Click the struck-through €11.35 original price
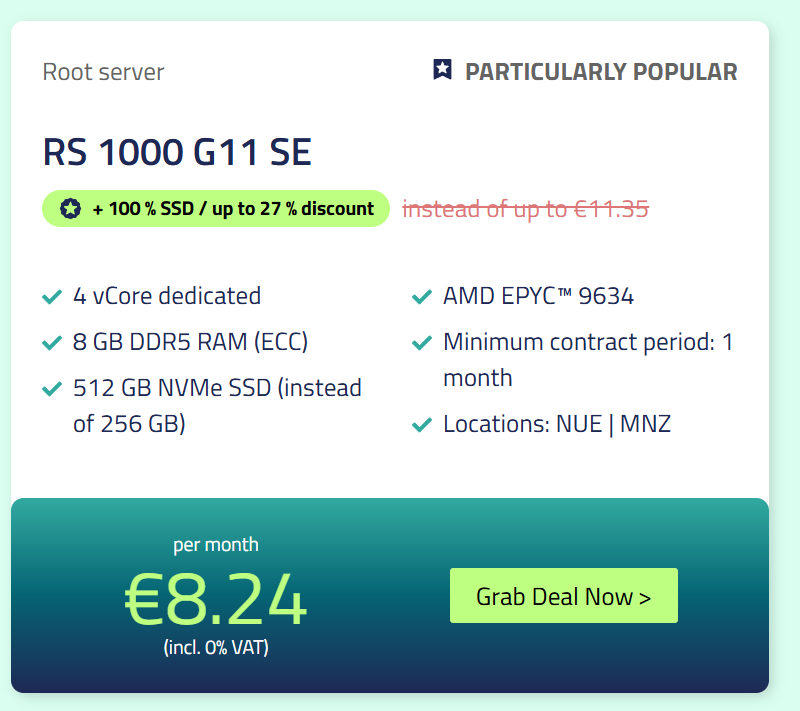The width and height of the screenshot is (800, 711). click(526, 209)
